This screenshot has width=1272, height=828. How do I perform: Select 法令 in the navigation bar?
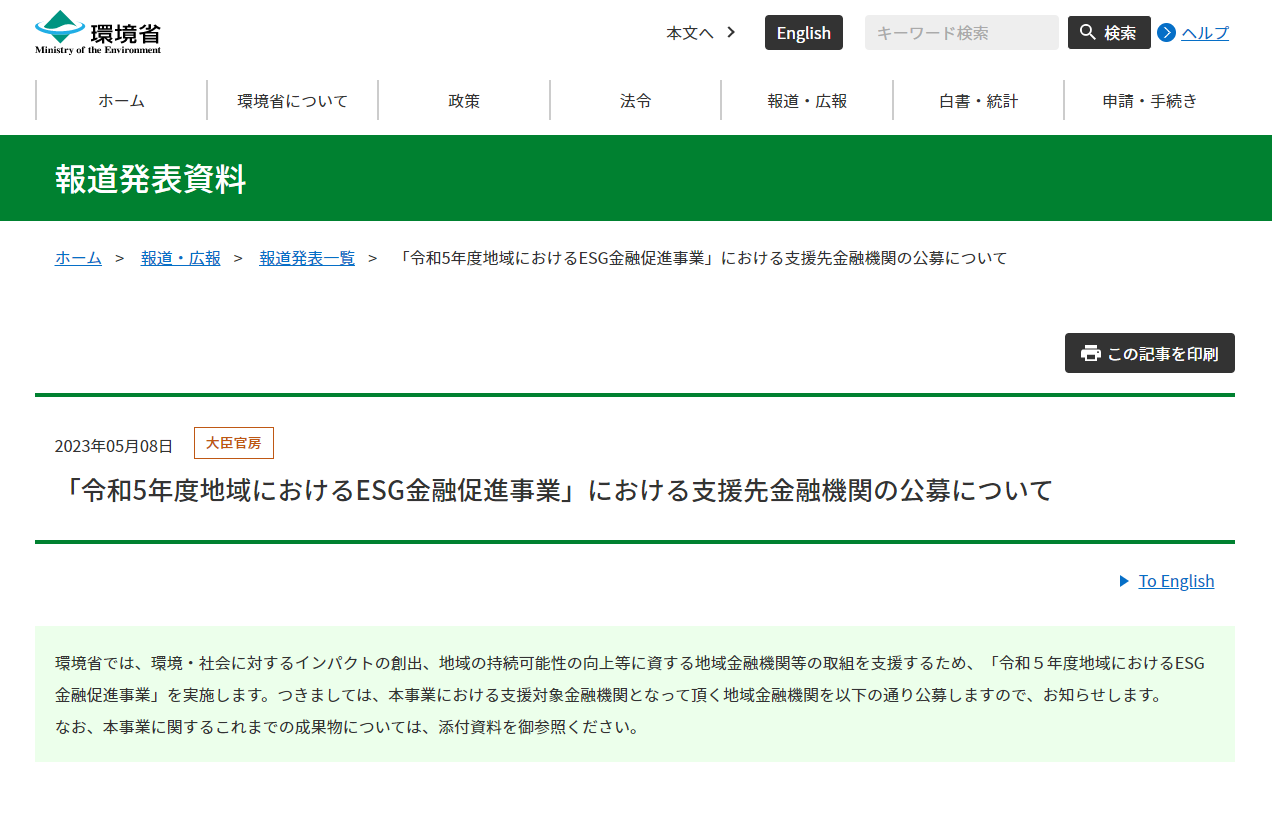pos(636,100)
